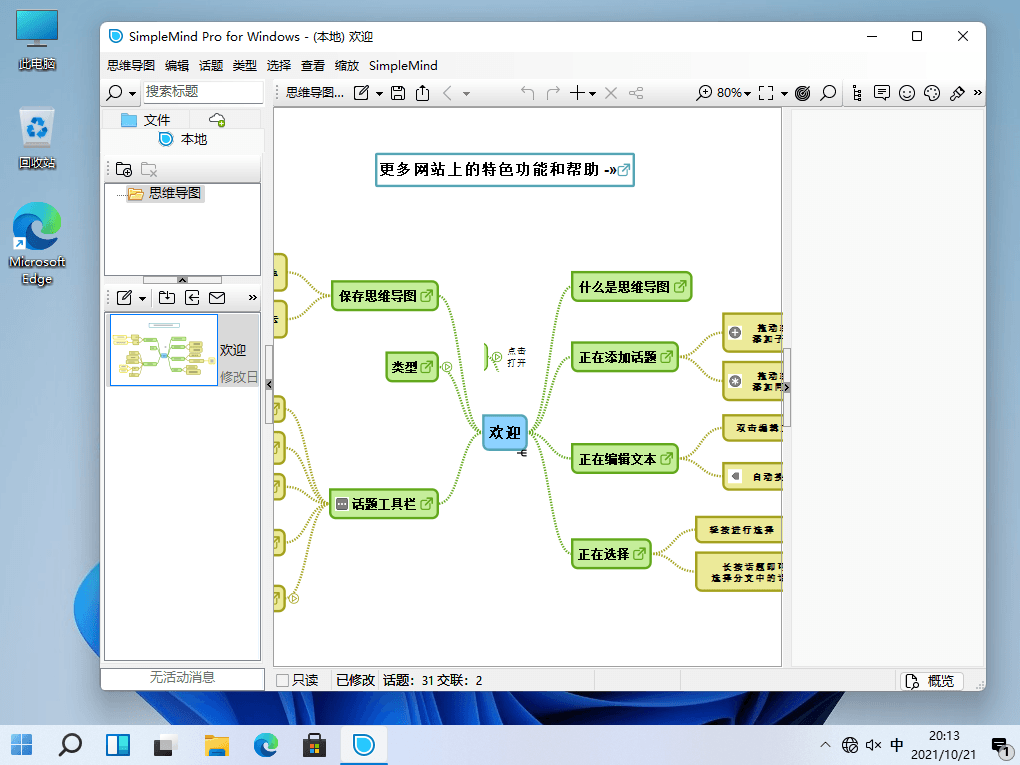Click the add topic plus icon
The image size is (1020, 765).
pyautogui.click(x=576, y=93)
